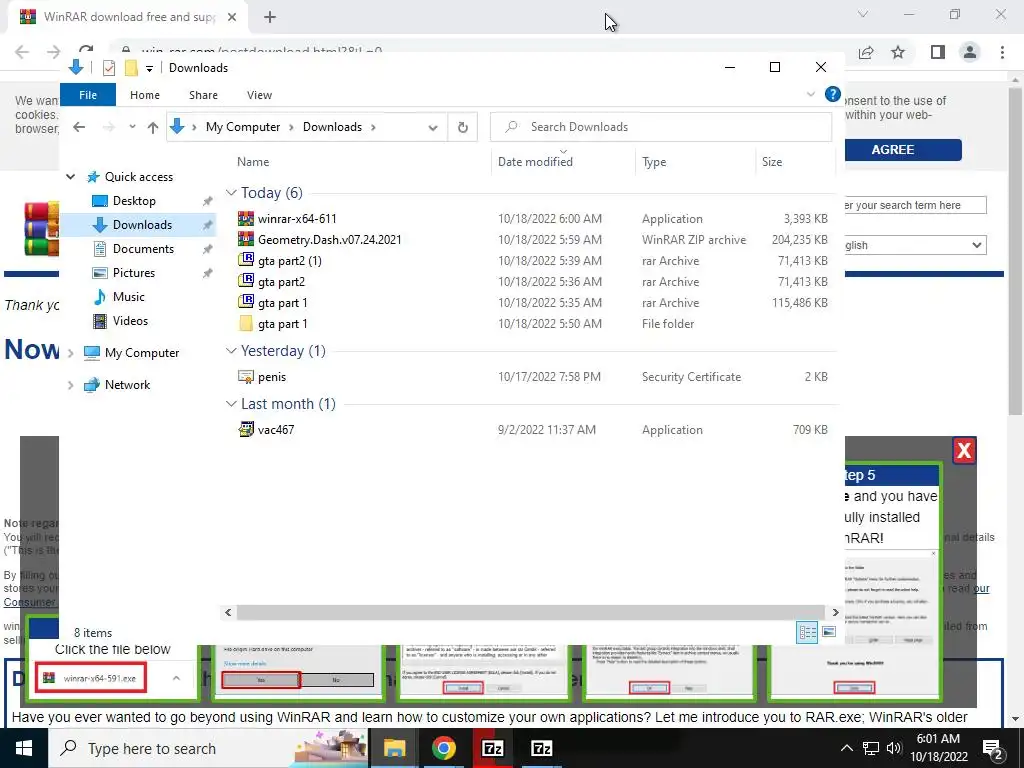This screenshot has width=1024, height=768.
Task: Select the gta part2 (1) rar archive
Action: [x=289, y=261]
